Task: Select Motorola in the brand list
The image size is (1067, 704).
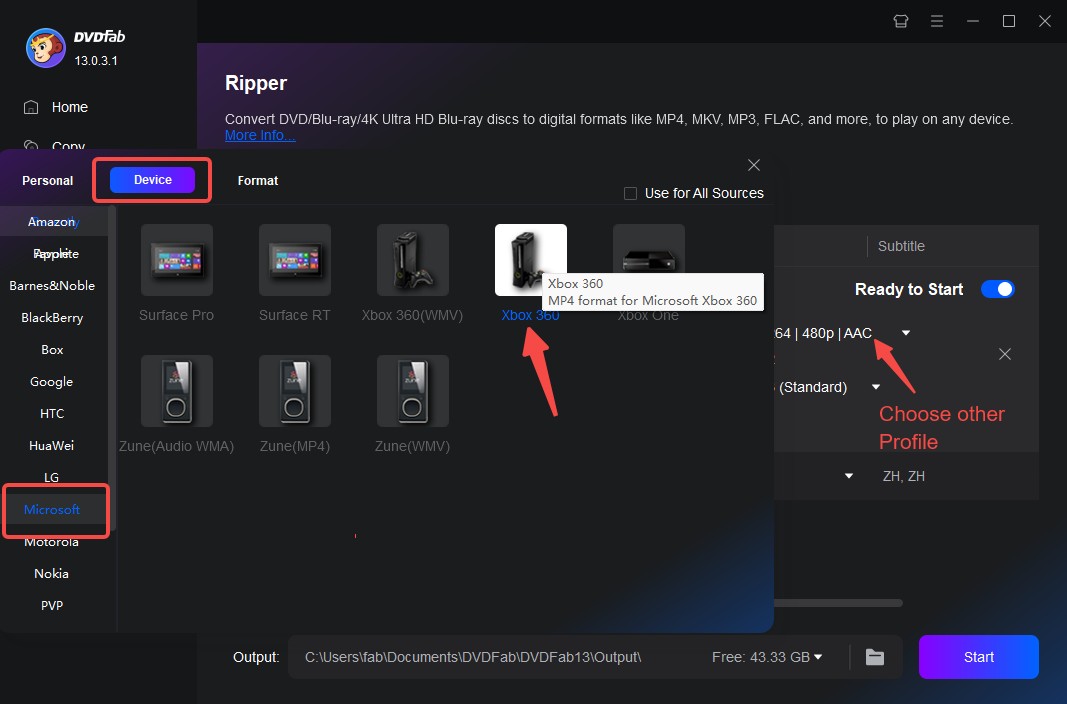Action: 52,542
